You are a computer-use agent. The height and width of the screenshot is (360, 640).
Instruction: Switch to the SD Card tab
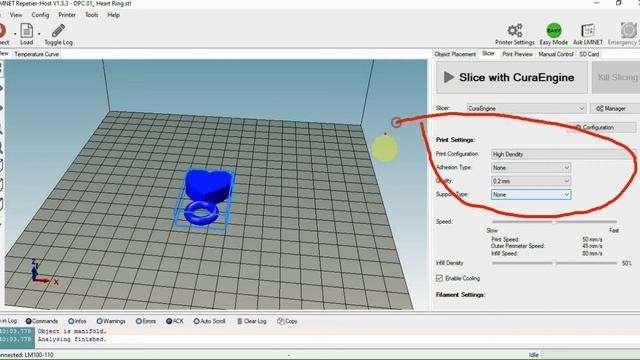pos(589,54)
